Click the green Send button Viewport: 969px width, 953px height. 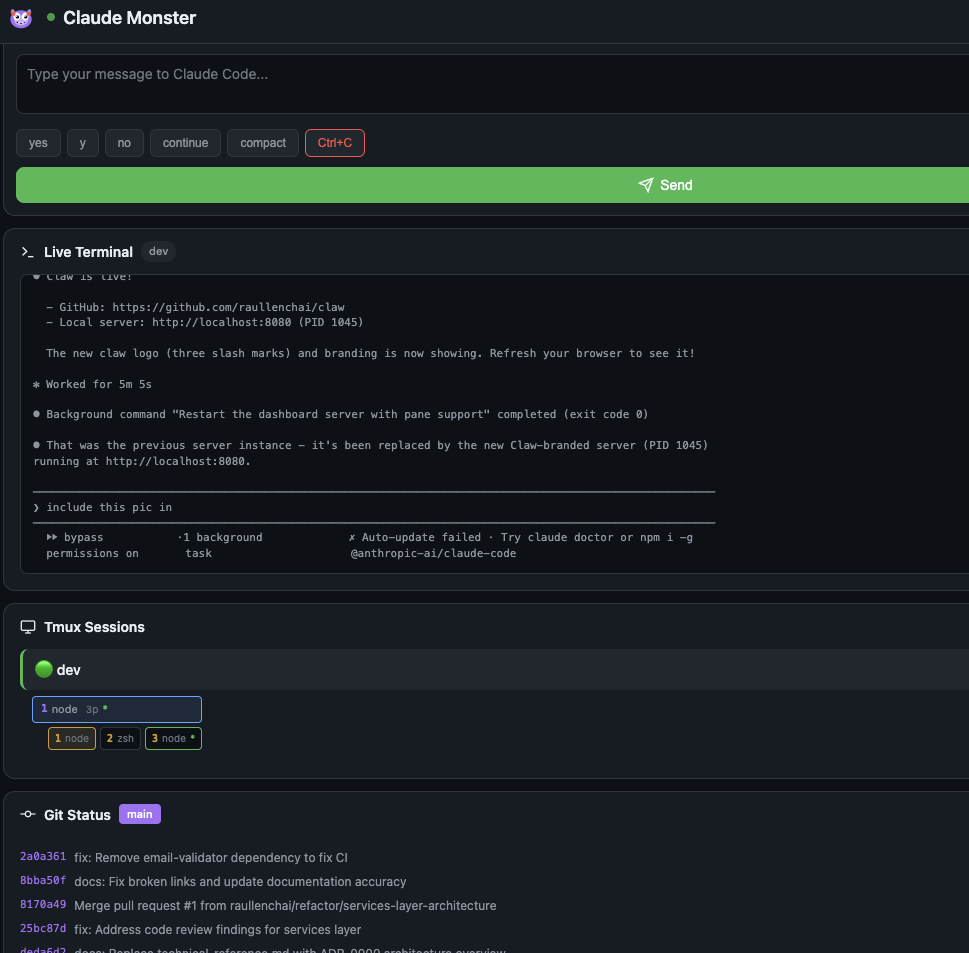pos(492,185)
